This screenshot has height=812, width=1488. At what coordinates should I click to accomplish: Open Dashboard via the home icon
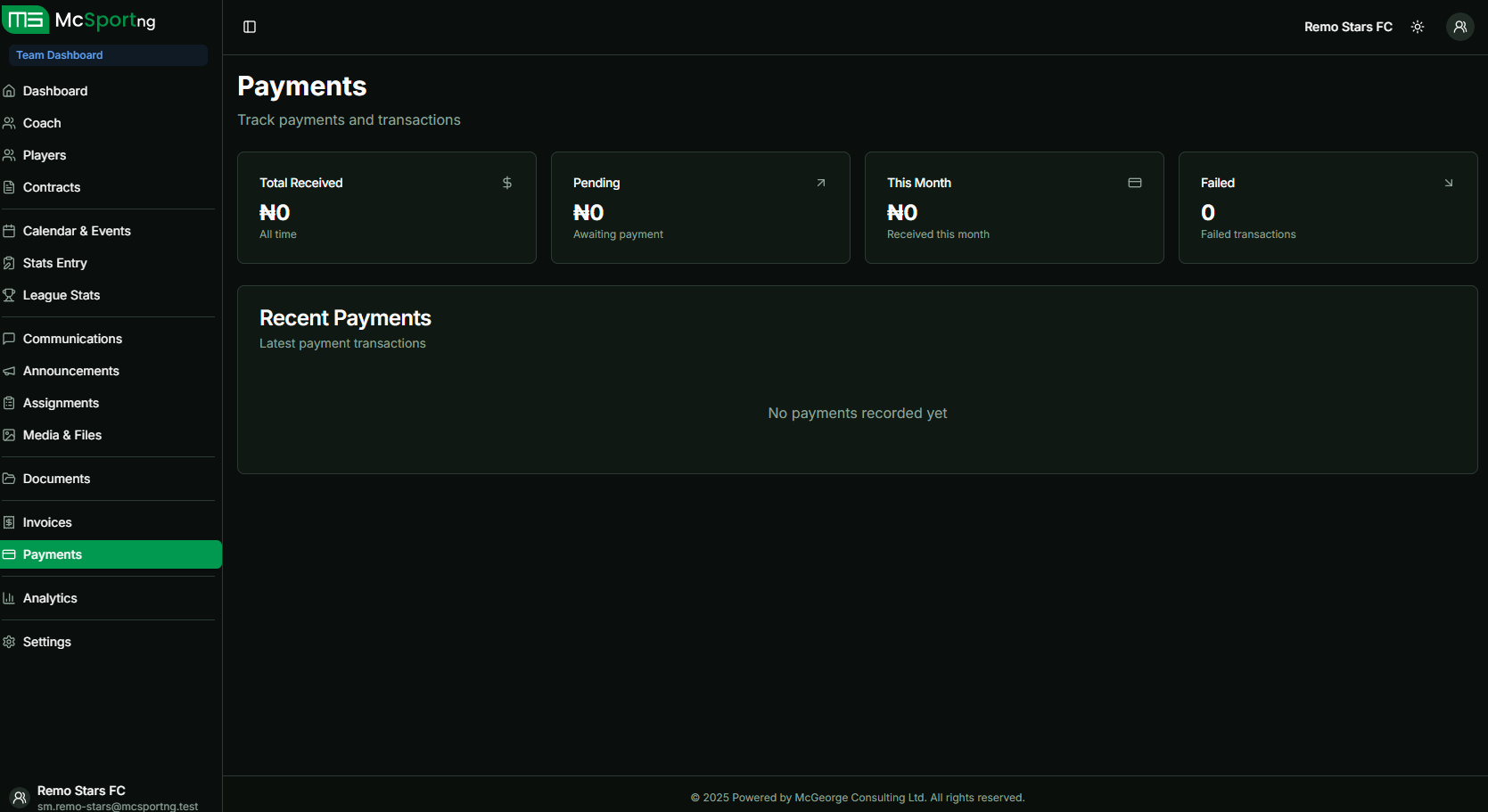(x=9, y=90)
